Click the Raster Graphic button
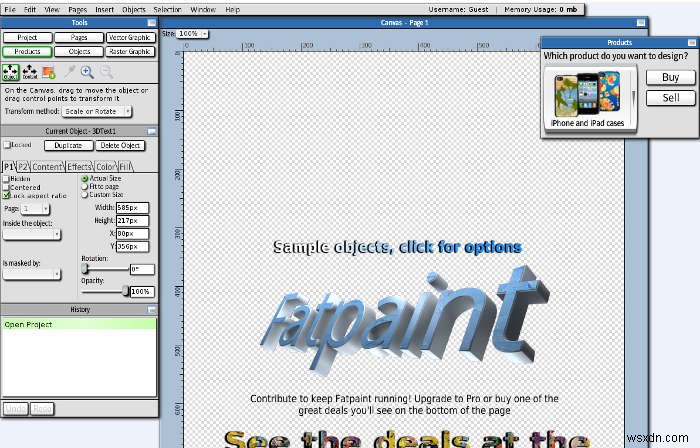700x448 pixels. click(x=130, y=52)
